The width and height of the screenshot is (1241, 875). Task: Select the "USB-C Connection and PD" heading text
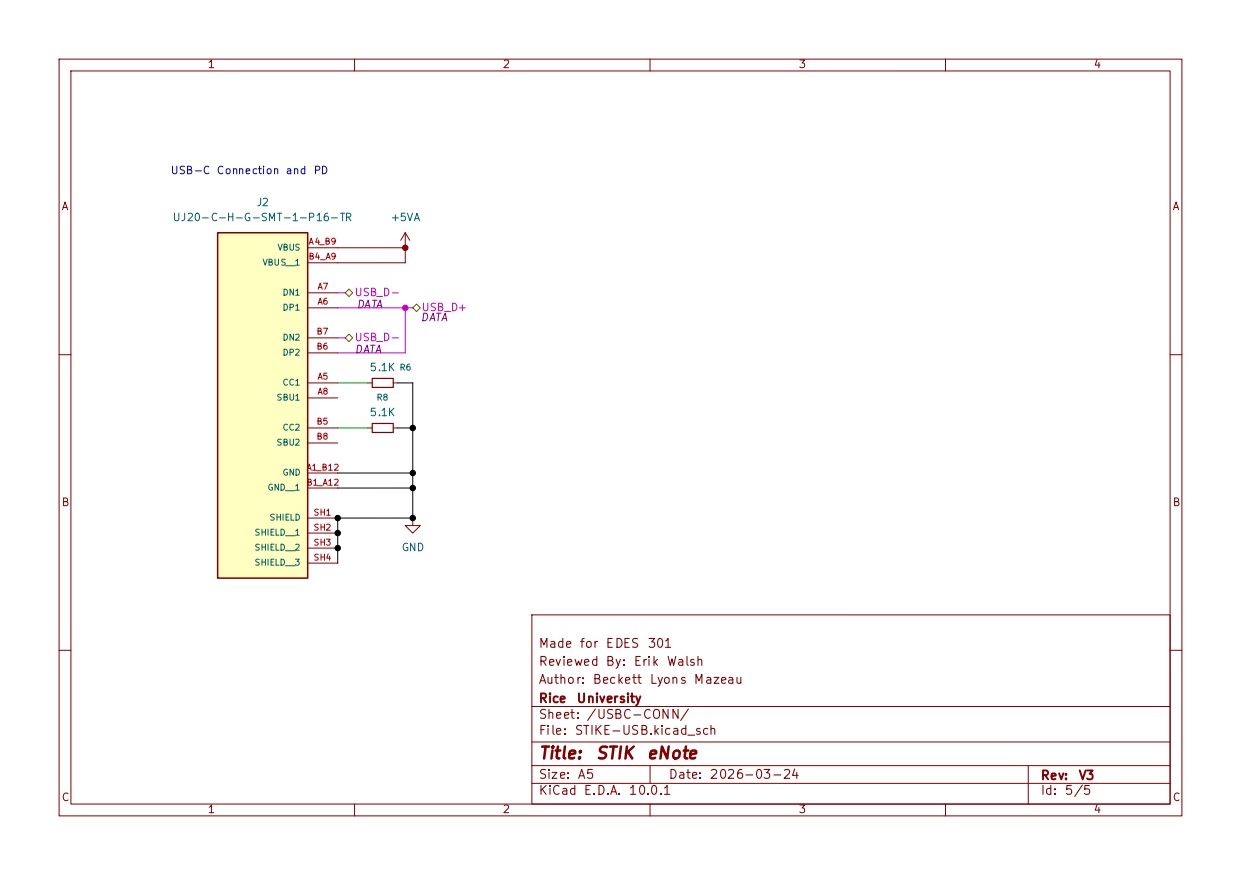pos(250,170)
